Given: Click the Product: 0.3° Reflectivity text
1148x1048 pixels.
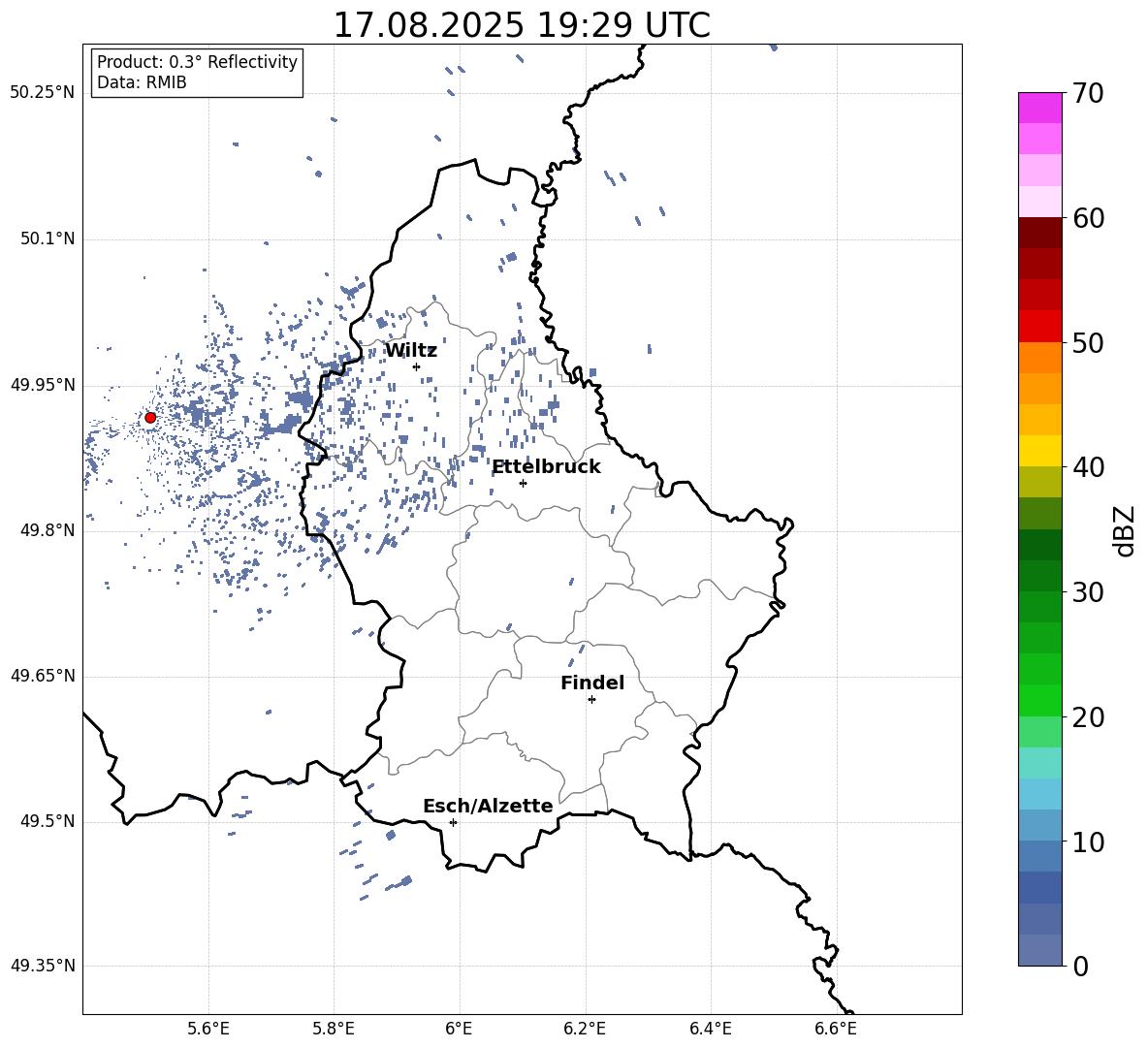Looking at the screenshot, I should [197, 62].
